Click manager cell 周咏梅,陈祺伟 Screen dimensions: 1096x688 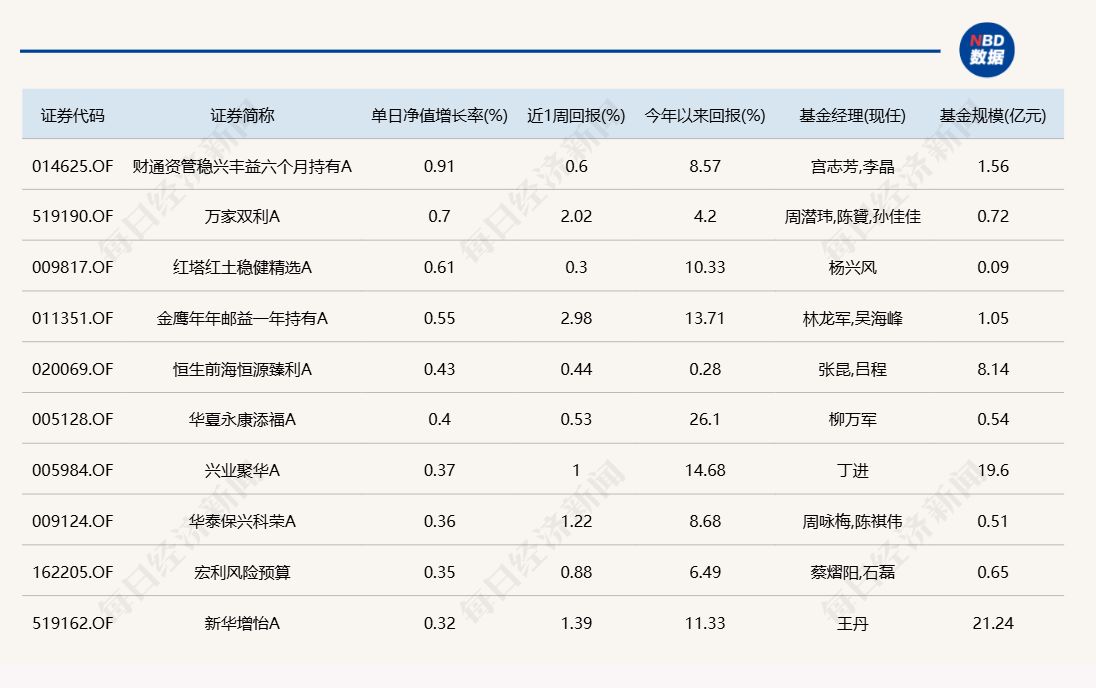pos(852,522)
